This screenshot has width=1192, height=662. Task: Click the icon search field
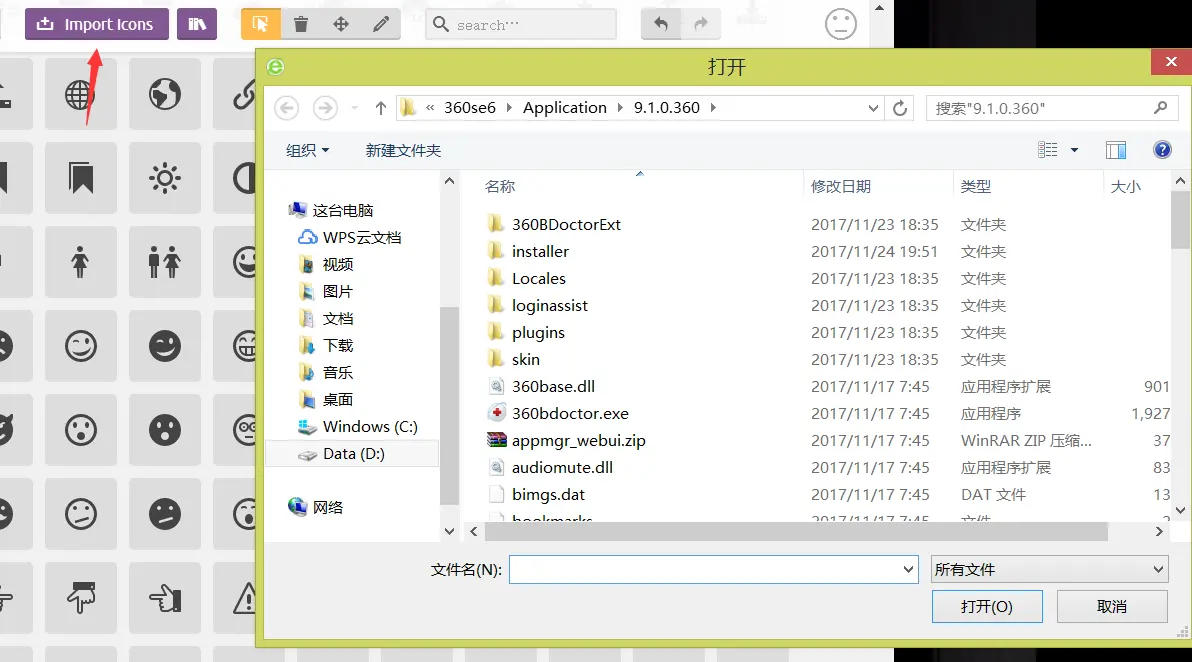(521, 24)
